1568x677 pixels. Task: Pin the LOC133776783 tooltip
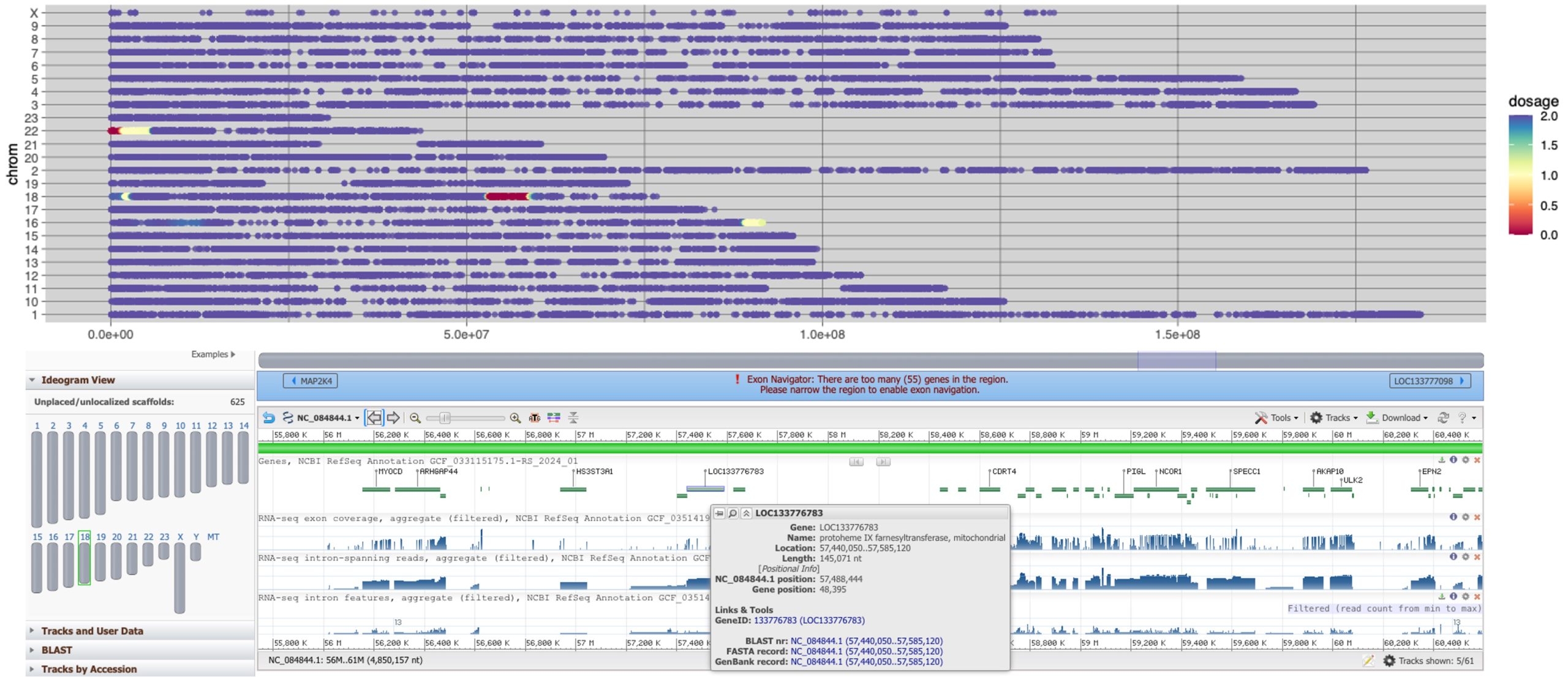coord(720,513)
